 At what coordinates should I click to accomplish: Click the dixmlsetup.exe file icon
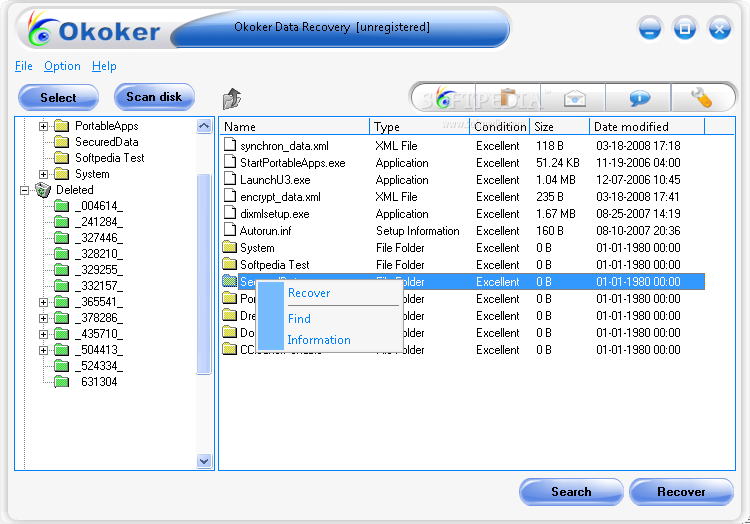coord(230,213)
